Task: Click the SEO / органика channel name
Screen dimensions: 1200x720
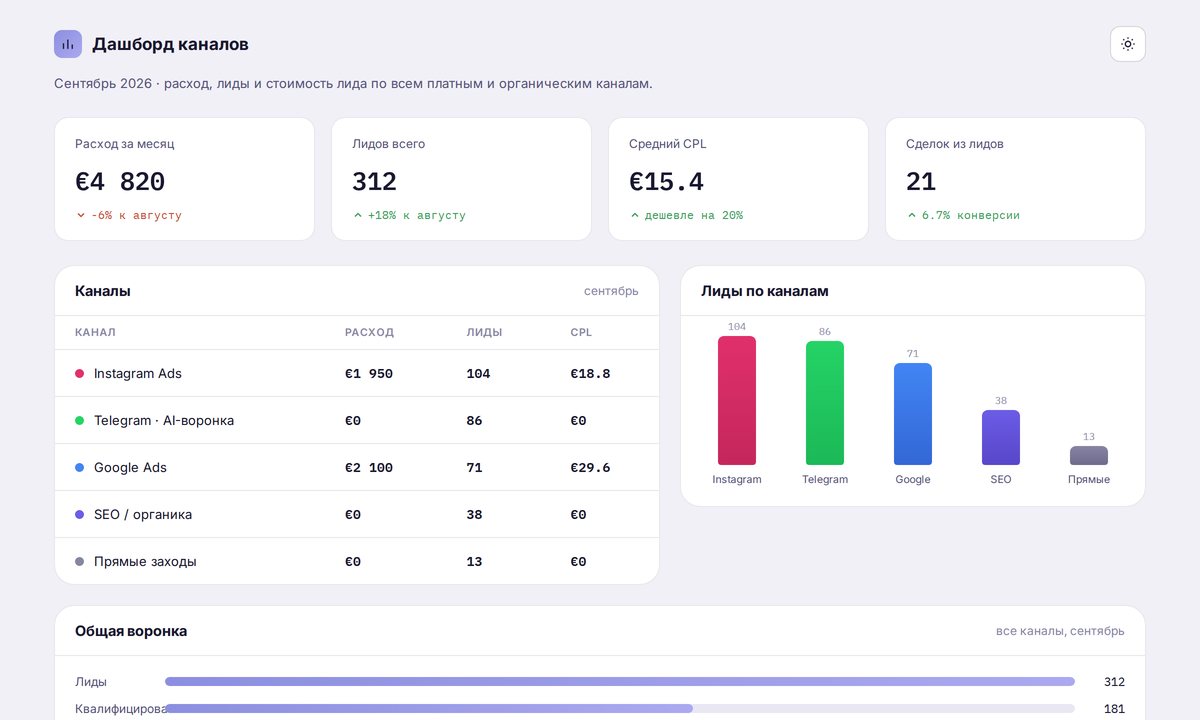Action: point(143,514)
